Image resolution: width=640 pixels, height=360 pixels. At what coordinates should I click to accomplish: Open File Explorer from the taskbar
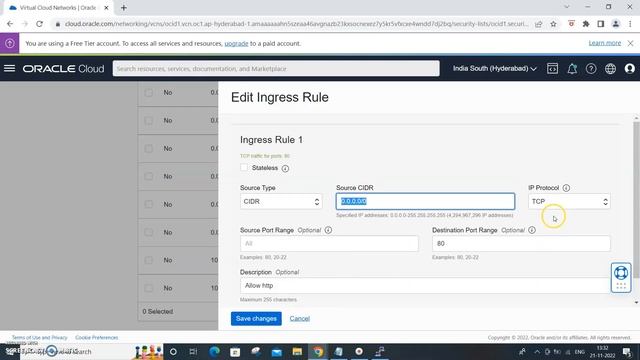(297, 351)
